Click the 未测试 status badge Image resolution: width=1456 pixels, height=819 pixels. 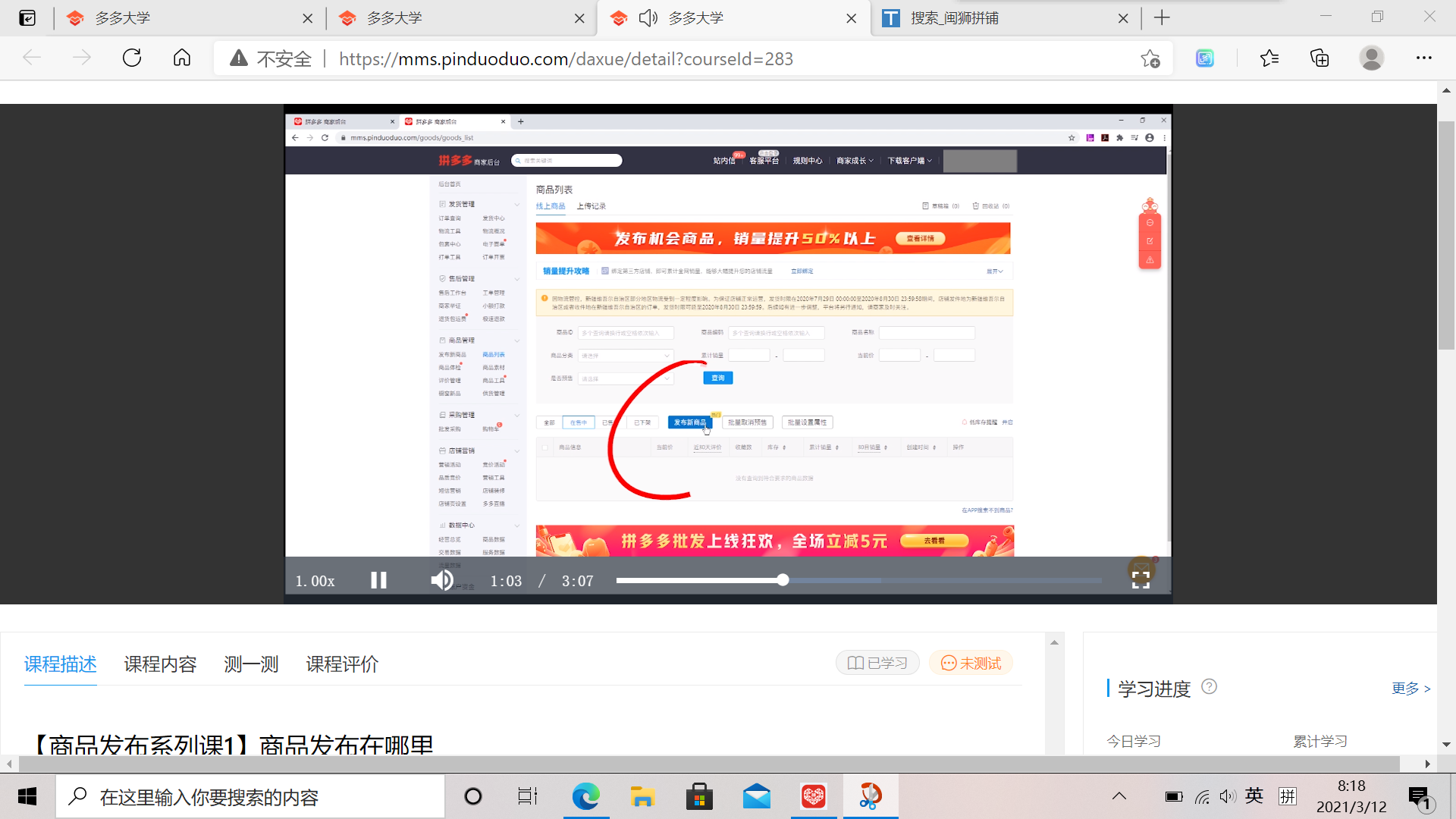coord(971,663)
